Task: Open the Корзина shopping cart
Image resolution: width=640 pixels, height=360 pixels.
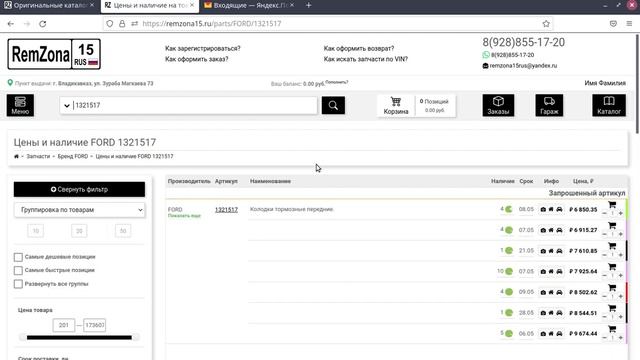Action: [396, 106]
